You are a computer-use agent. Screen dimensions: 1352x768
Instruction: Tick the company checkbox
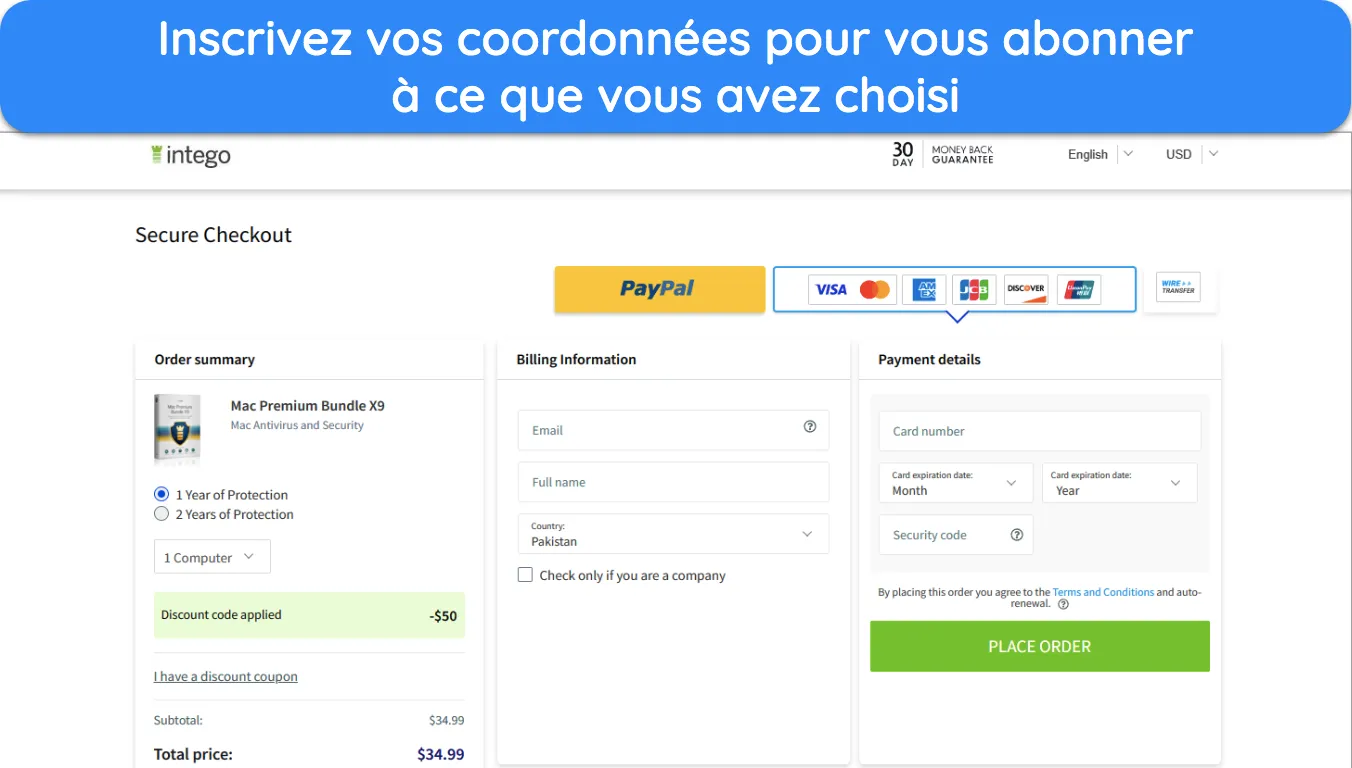(x=525, y=575)
